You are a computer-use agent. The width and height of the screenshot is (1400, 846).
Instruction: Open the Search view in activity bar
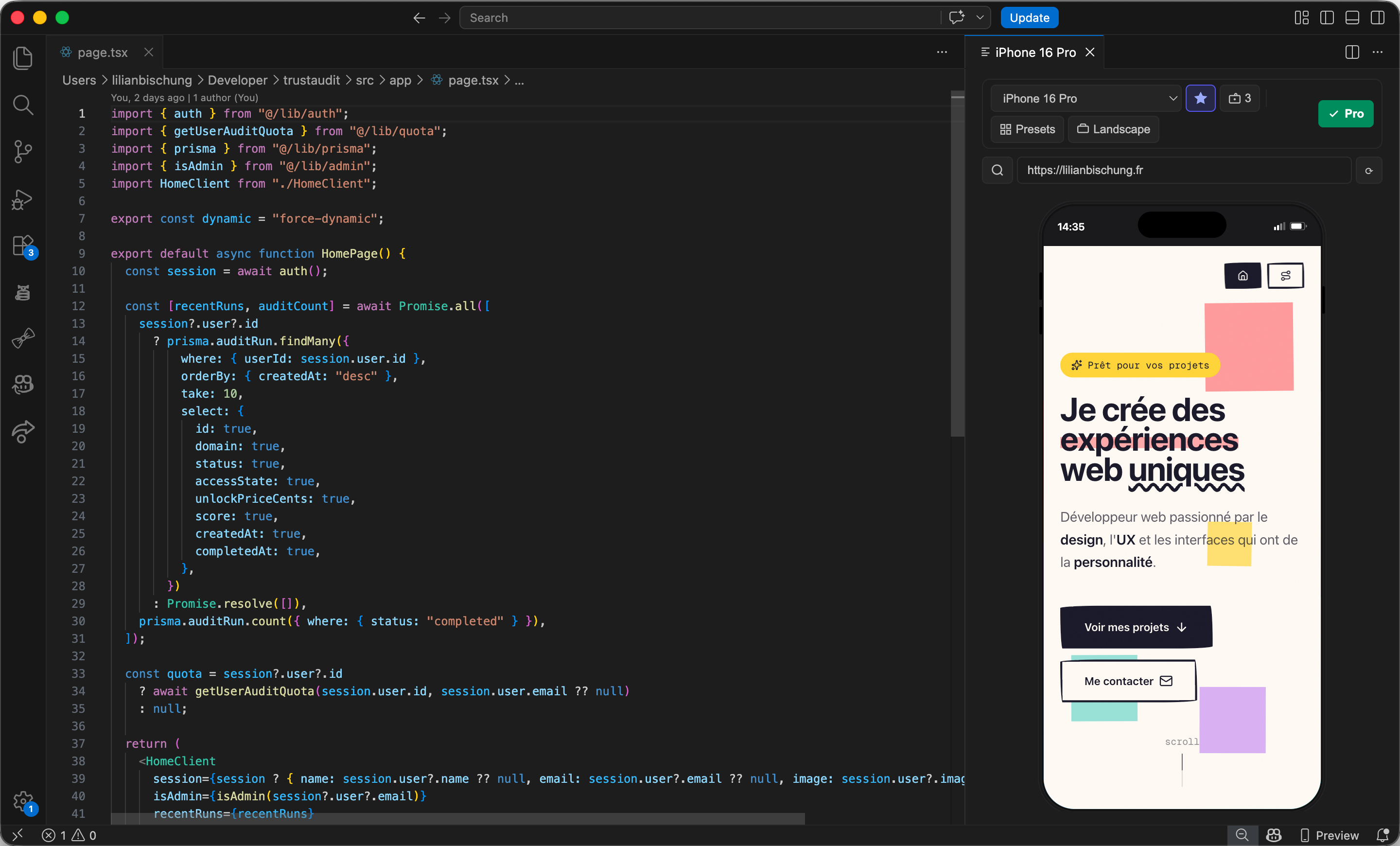(x=23, y=105)
